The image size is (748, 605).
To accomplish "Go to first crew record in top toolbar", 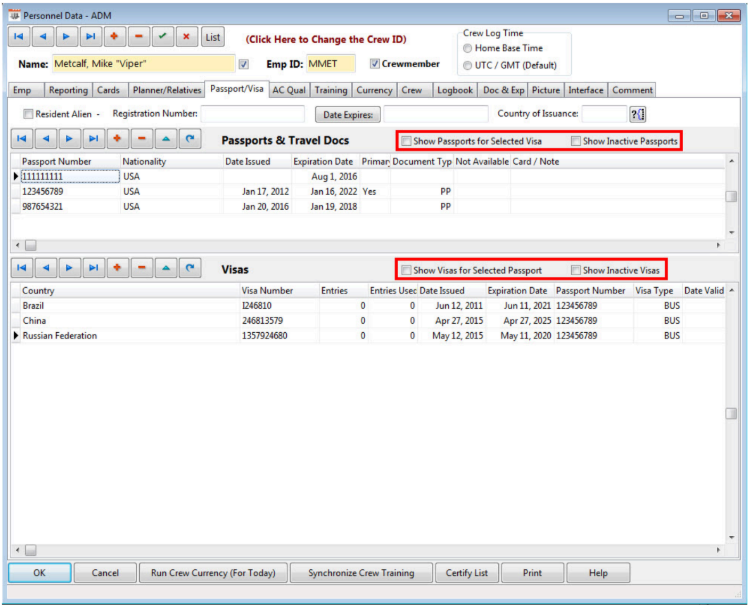I will (20, 37).
